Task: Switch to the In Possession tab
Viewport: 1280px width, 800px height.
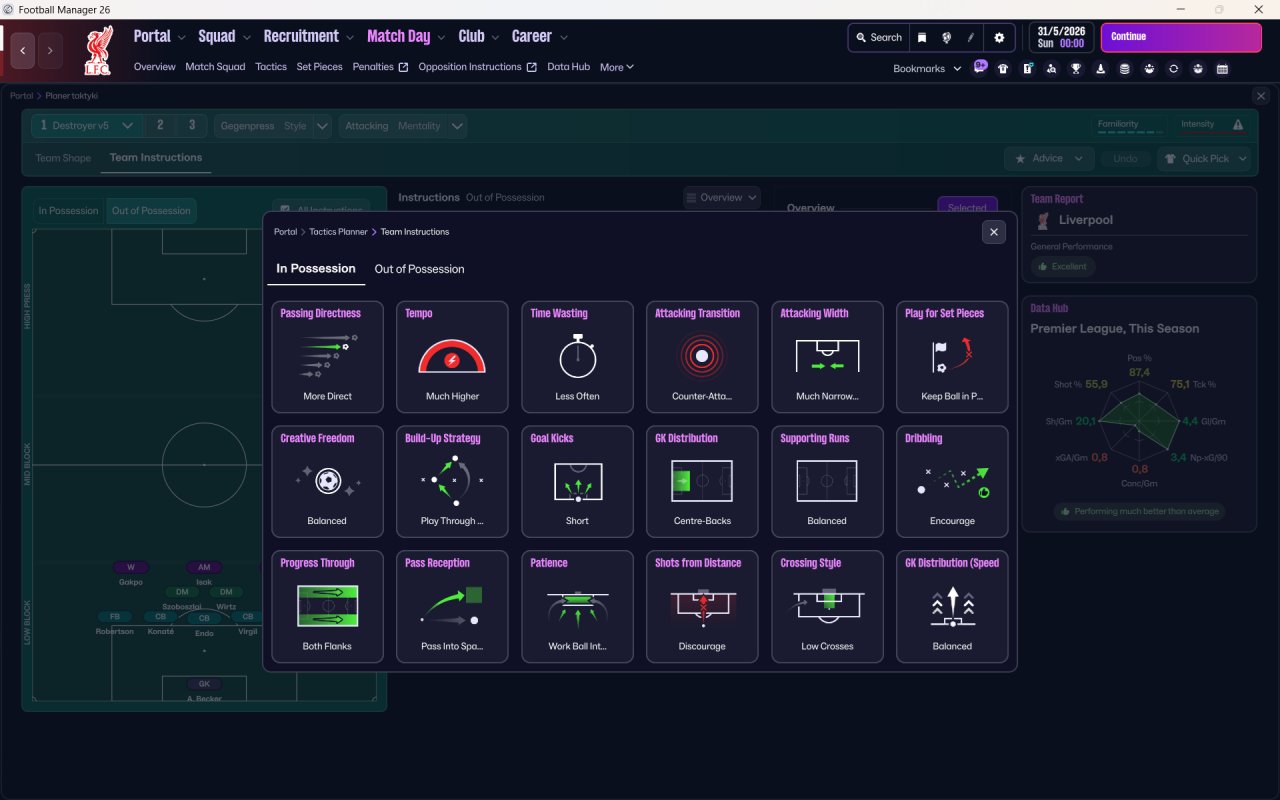Action: (x=316, y=269)
